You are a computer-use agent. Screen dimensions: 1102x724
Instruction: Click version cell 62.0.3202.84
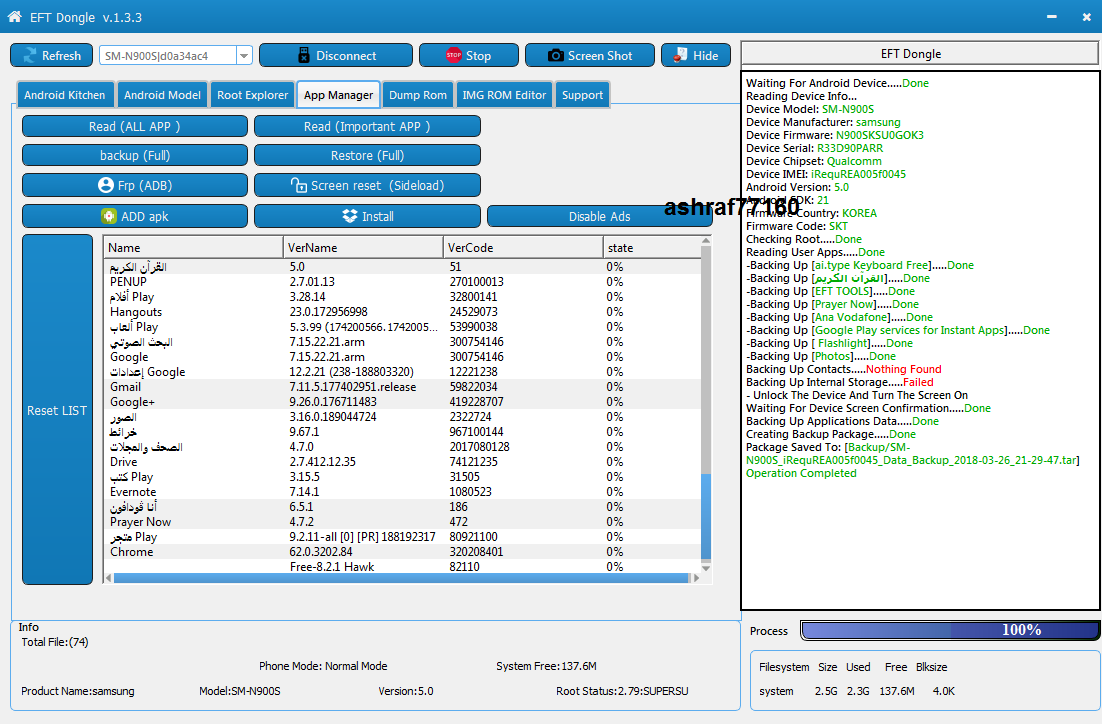(x=321, y=552)
